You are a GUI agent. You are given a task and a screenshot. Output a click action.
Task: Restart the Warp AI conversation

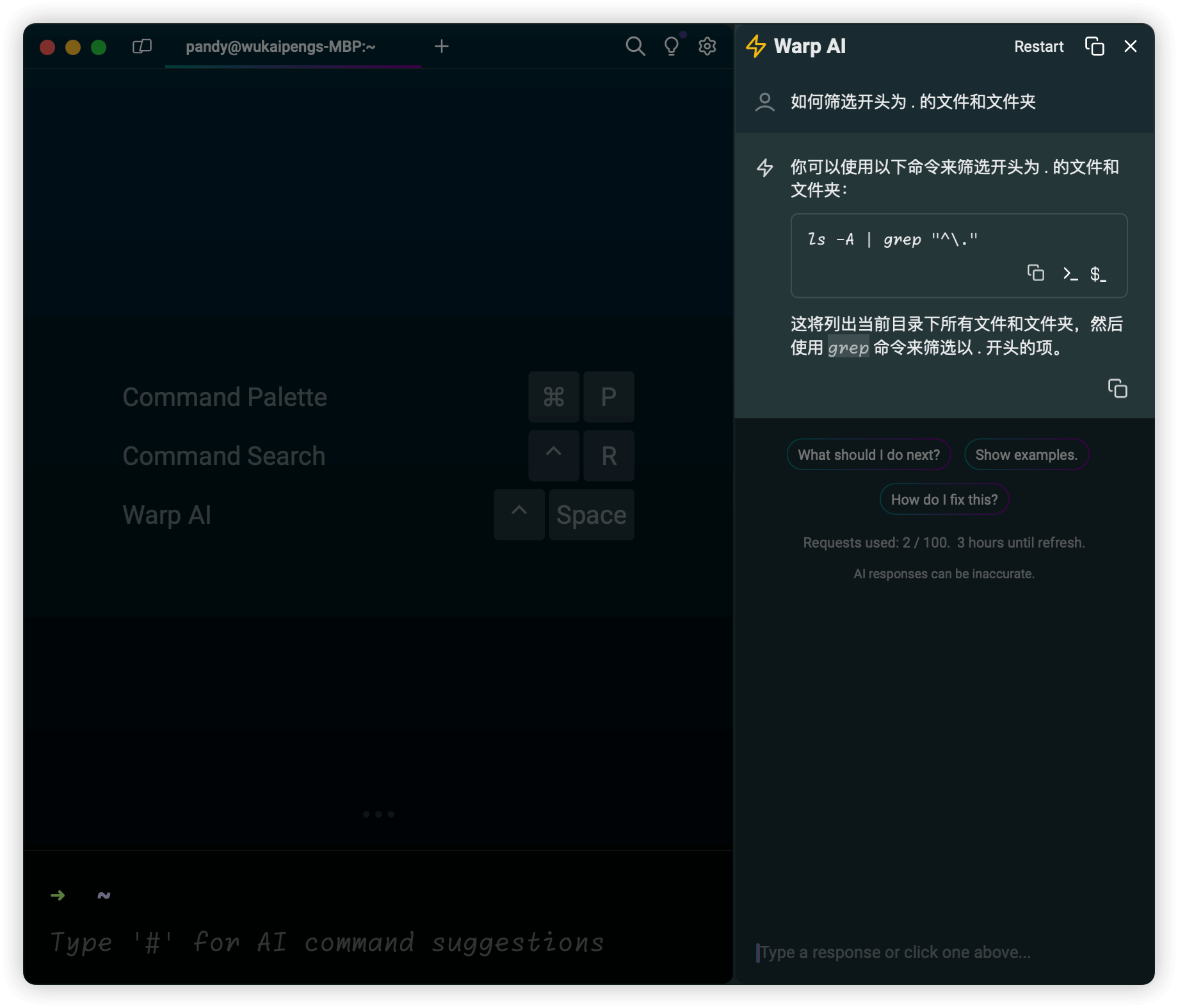[x=1038, y=46]
